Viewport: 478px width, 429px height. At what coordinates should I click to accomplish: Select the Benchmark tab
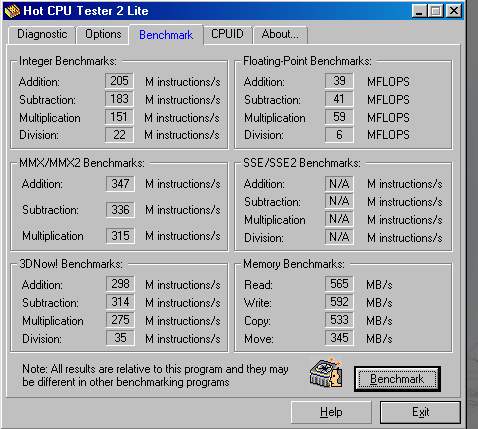166,35
